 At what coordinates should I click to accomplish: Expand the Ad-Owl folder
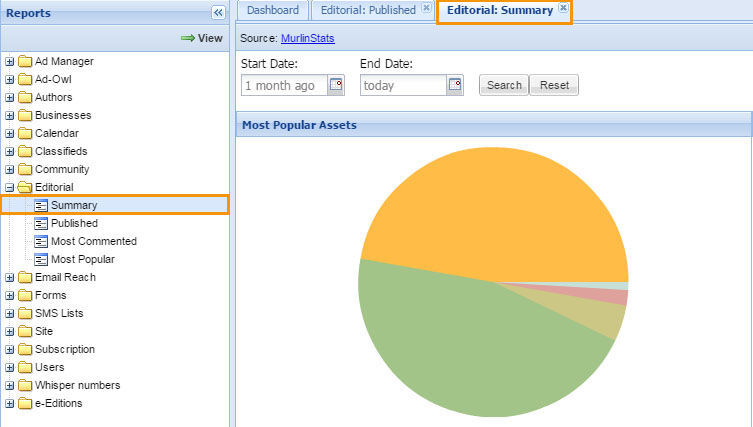[x=10, y=79]
